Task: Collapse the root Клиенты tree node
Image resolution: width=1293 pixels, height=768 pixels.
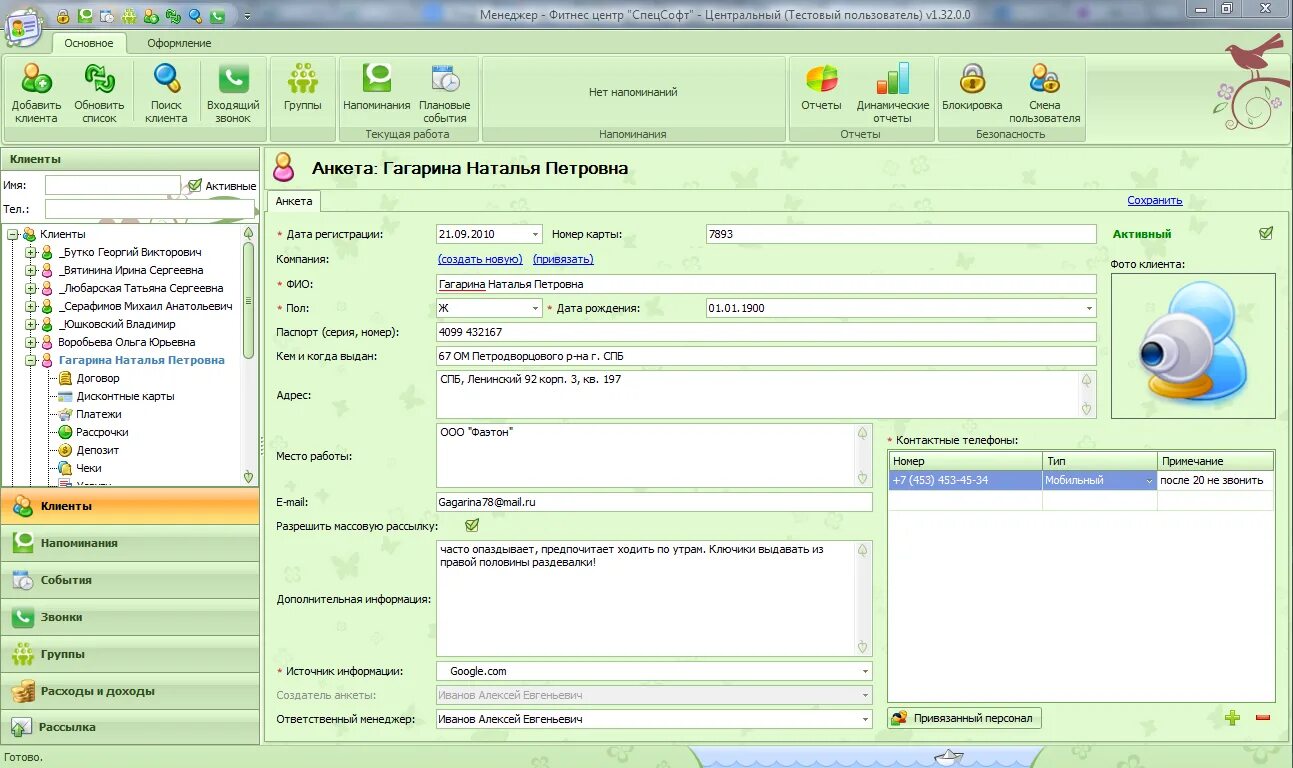Action: (13, 234)
